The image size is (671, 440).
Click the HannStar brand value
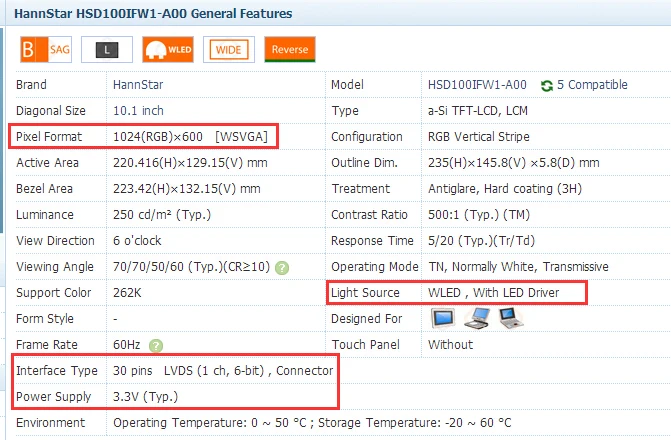point(138,85)
